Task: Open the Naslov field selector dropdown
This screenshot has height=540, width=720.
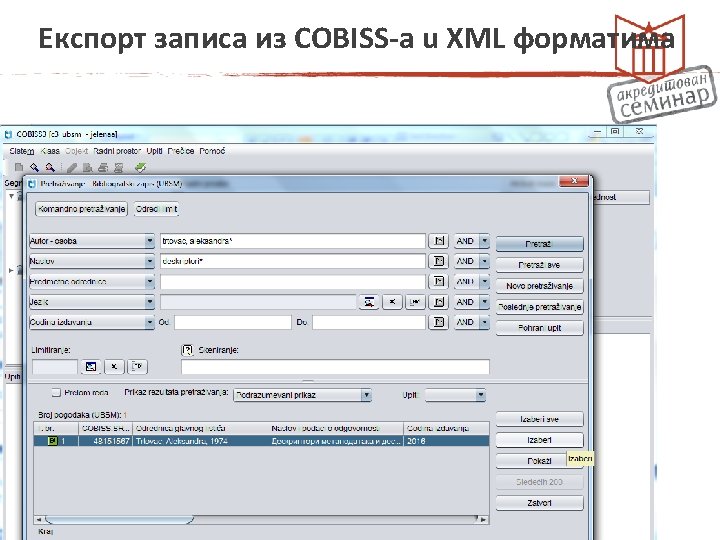Action: click(150, 261)
